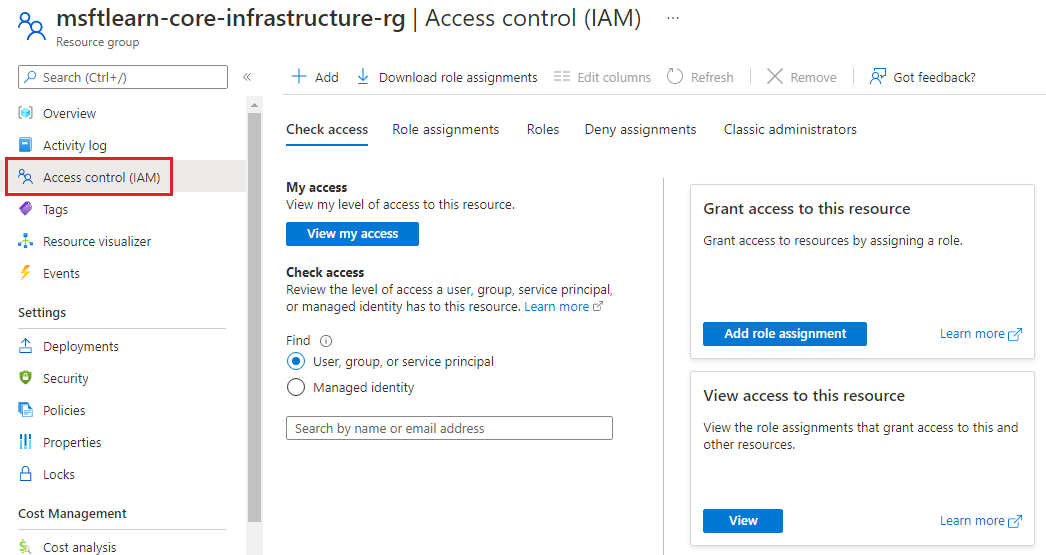Image resolution: width=1046 pixels, height=555 pixels.
Task: Click the Add role assignment button
Action: pos(785,334)
